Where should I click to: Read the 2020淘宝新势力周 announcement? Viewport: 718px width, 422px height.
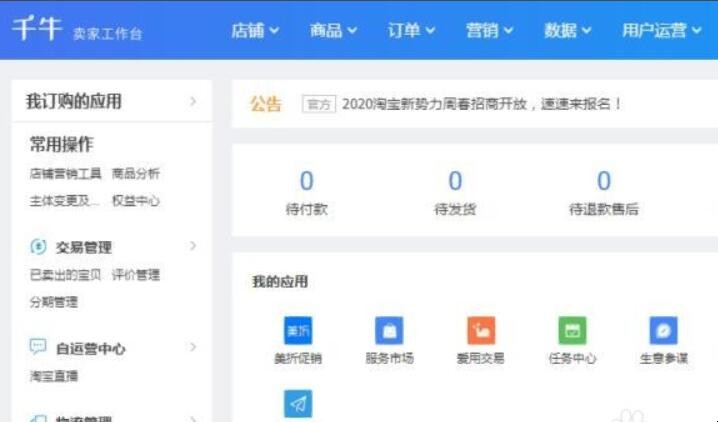[481, 104]
